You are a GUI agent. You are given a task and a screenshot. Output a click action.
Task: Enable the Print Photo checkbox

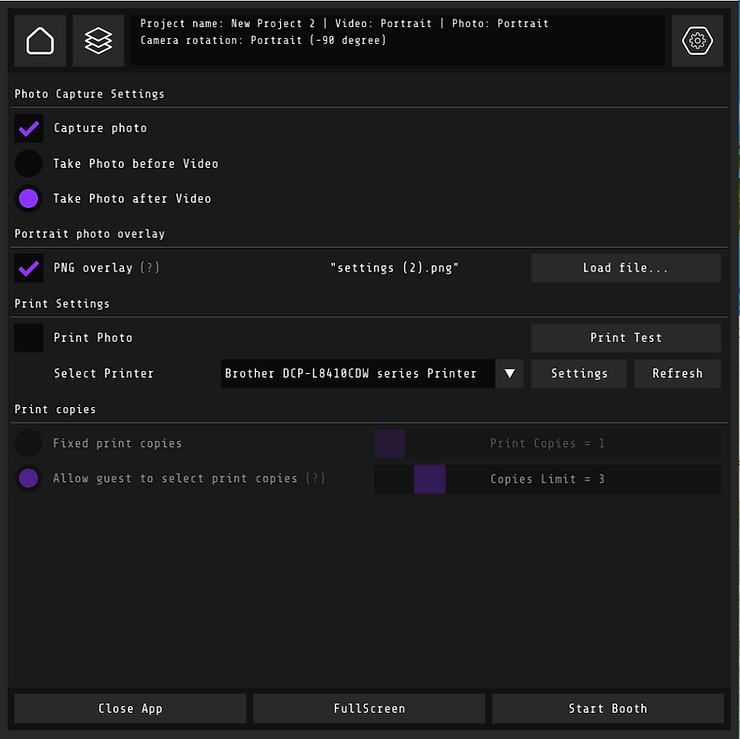click(x=29, y=338)
